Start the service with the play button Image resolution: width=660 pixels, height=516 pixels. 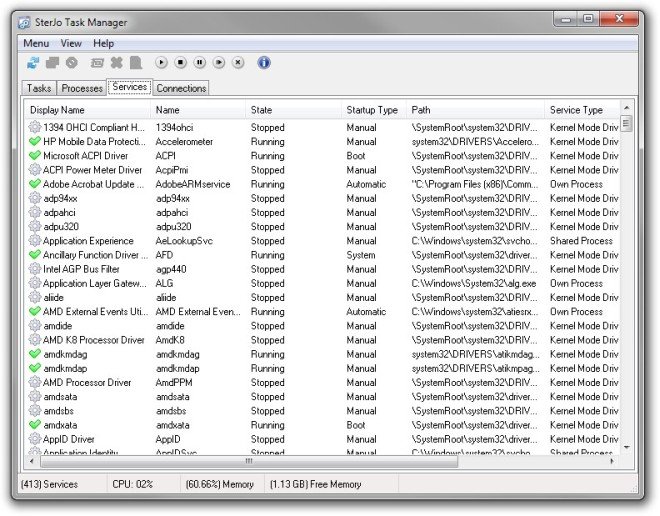point(161,63)
